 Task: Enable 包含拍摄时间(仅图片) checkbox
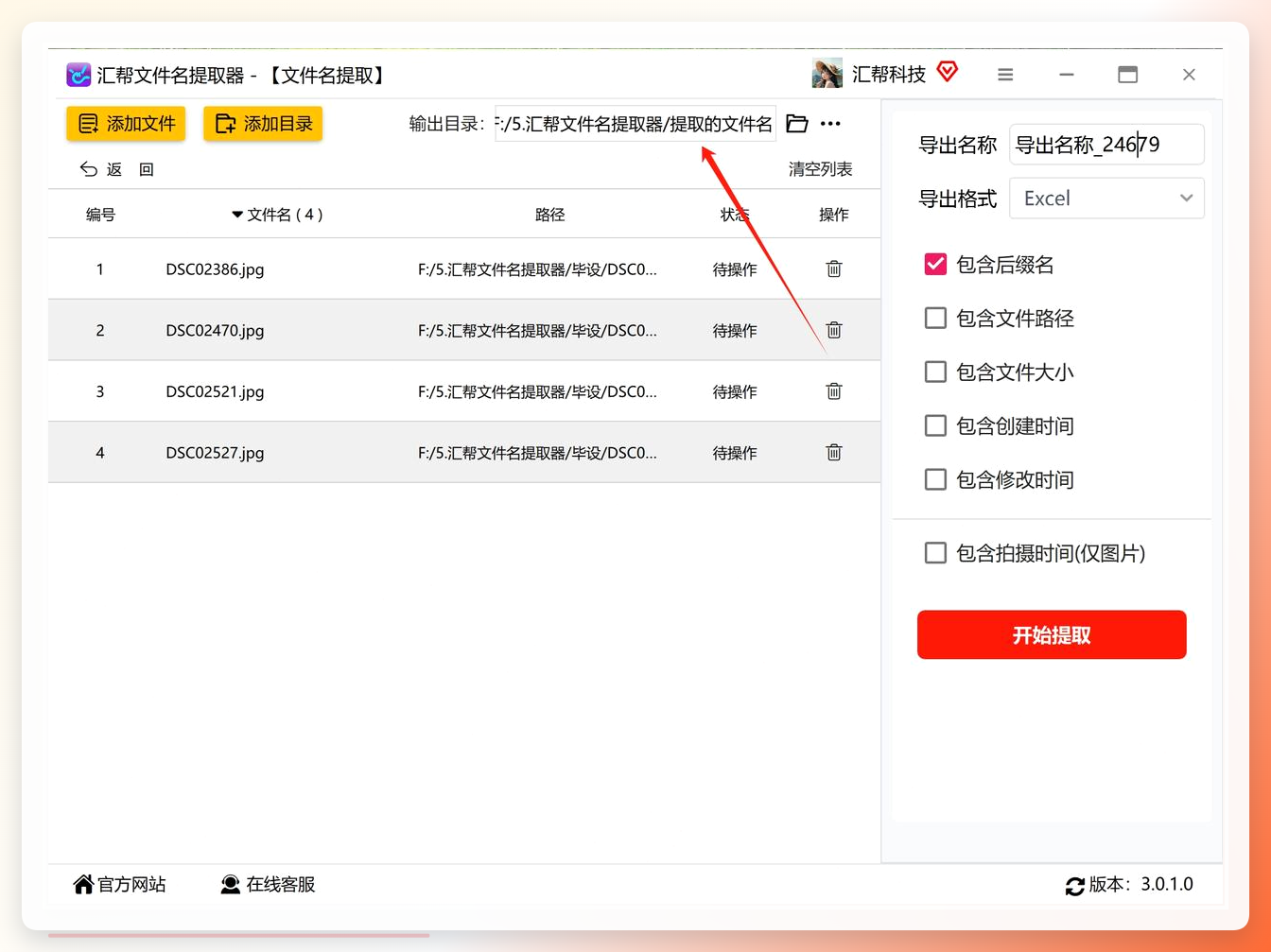point(935,553)
